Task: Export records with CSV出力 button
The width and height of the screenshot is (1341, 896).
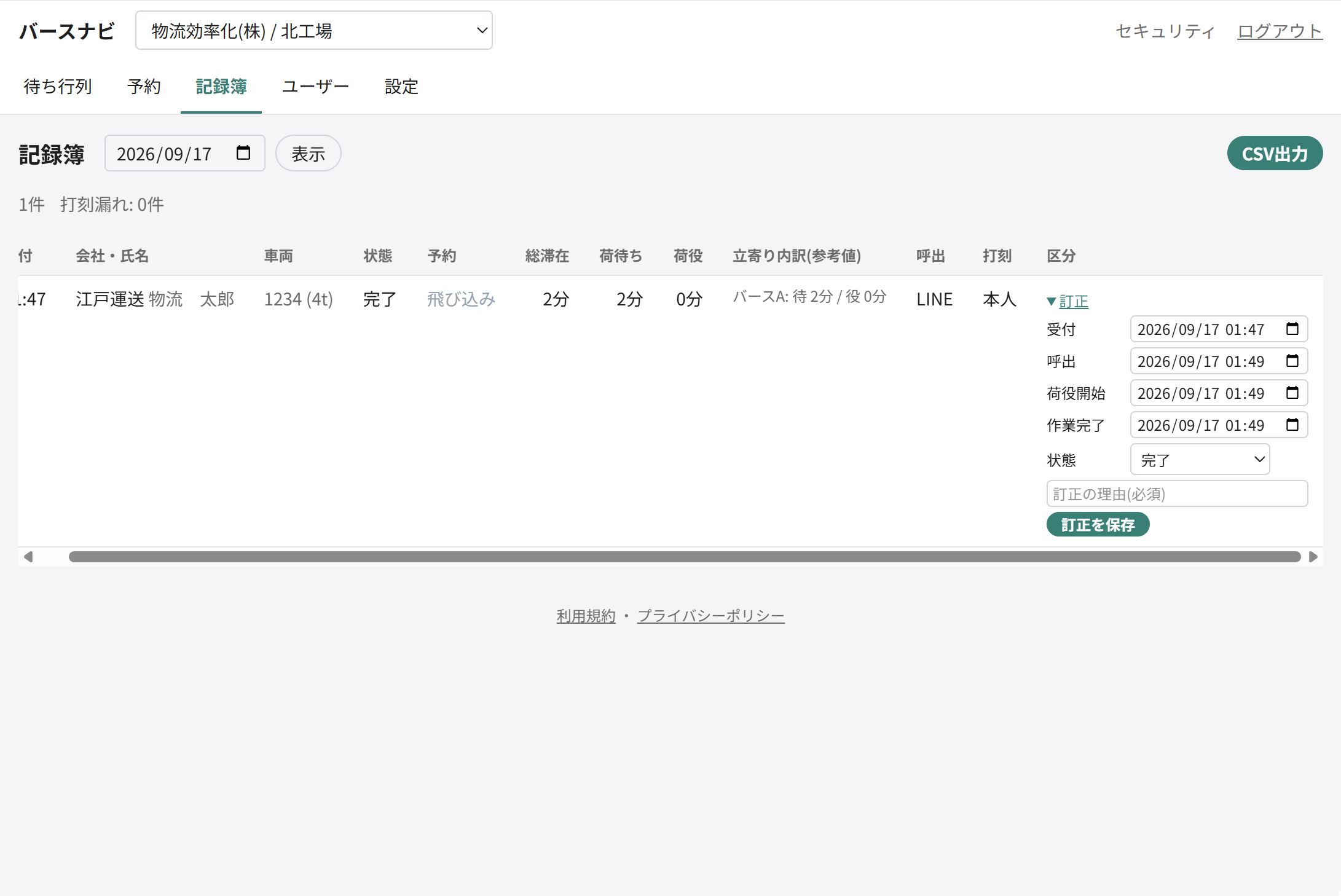Action: pos(1275,154)
